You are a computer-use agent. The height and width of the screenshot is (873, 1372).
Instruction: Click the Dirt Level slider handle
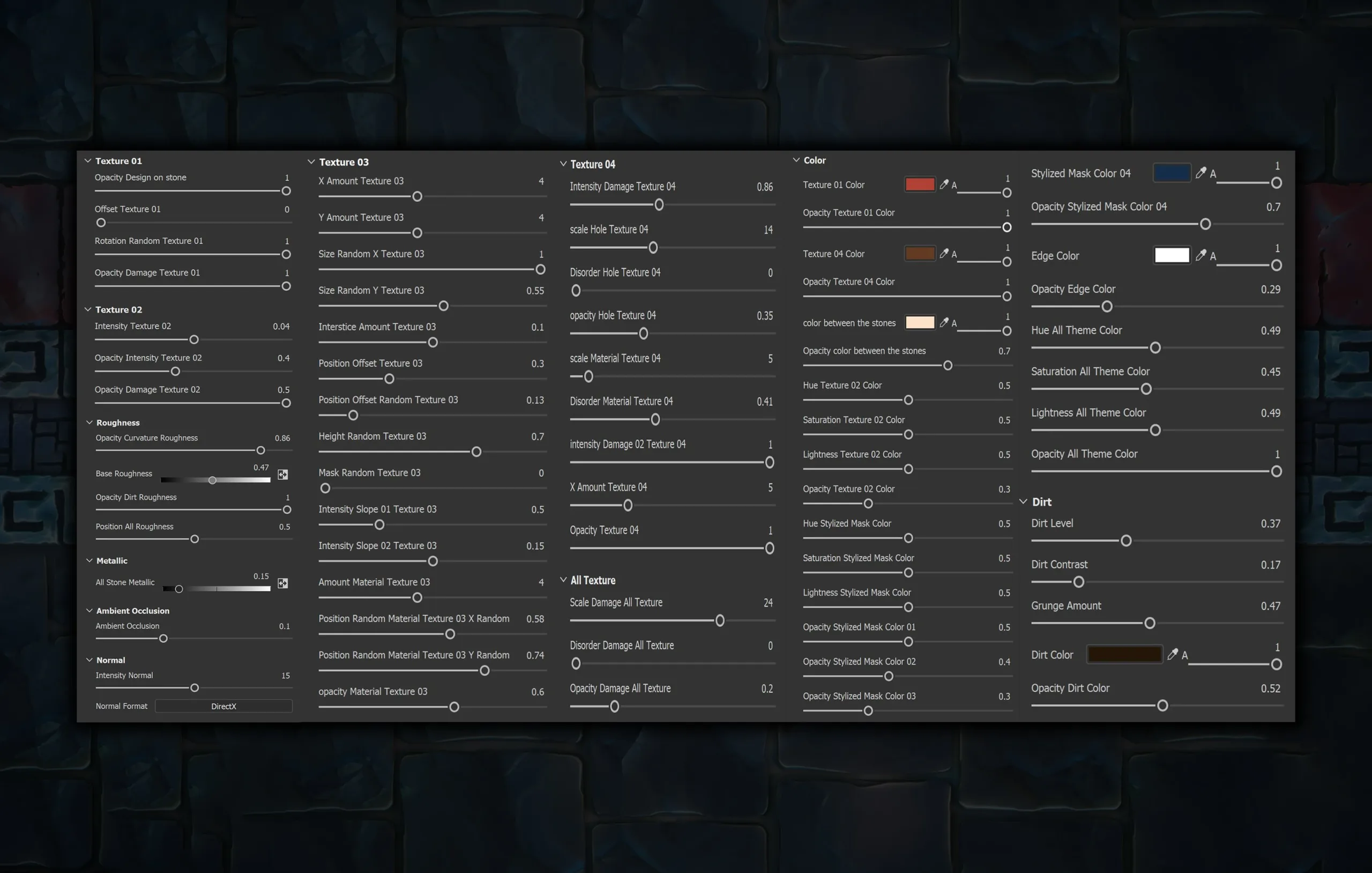click(1125, 541)
